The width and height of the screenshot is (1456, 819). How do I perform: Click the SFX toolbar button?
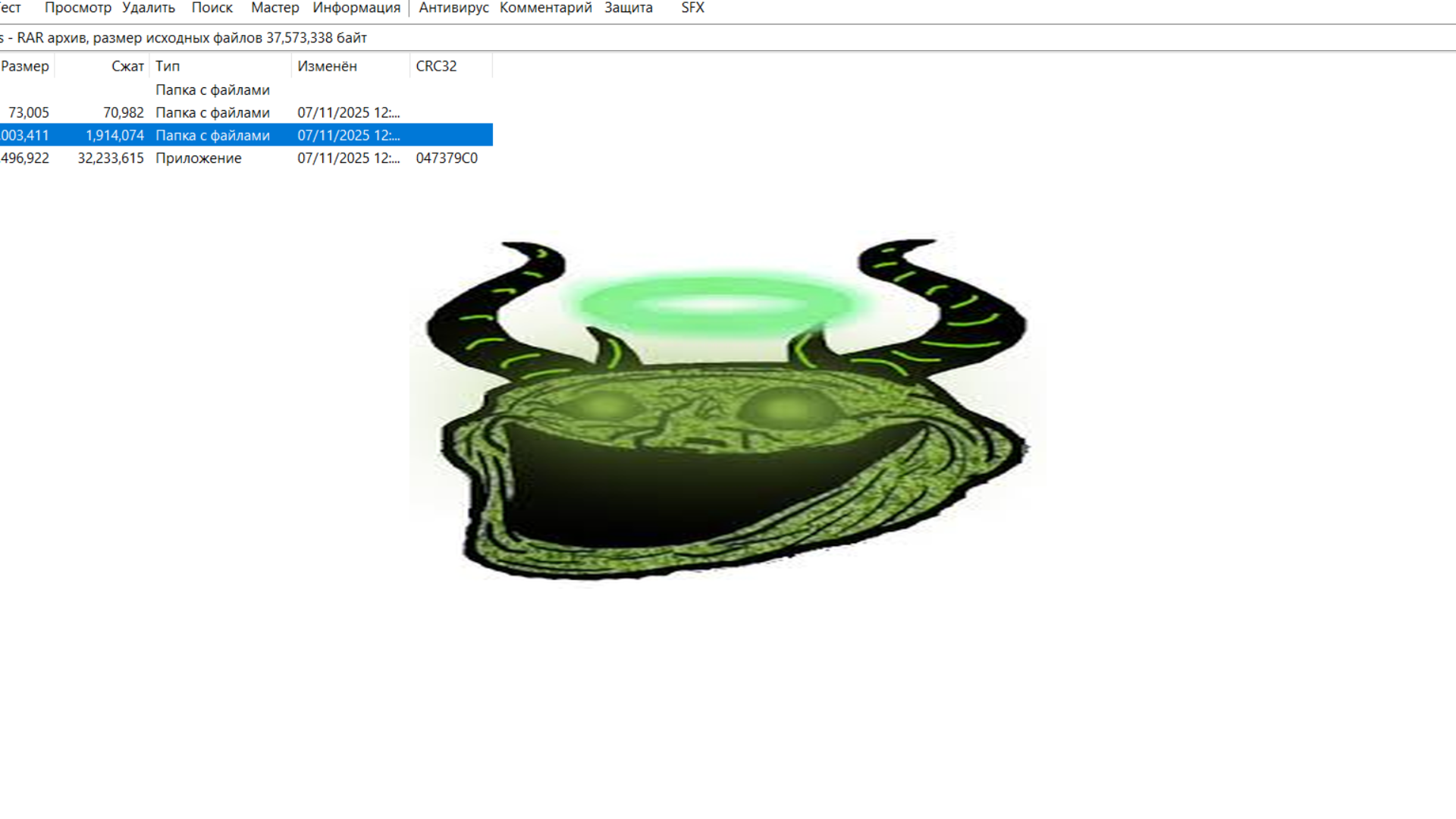(692, 8)
